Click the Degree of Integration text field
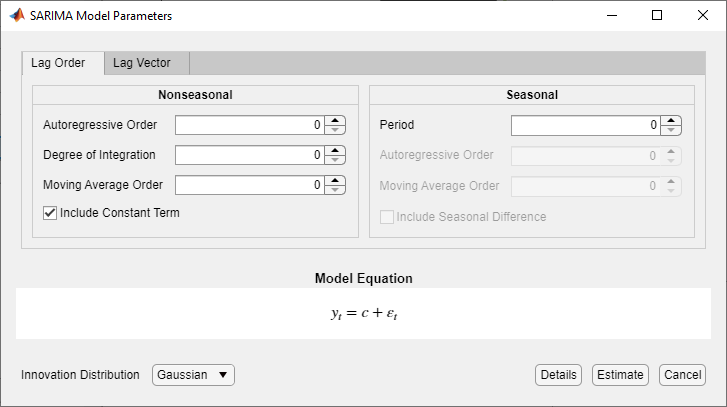727x407 pixels. (249, 155)
